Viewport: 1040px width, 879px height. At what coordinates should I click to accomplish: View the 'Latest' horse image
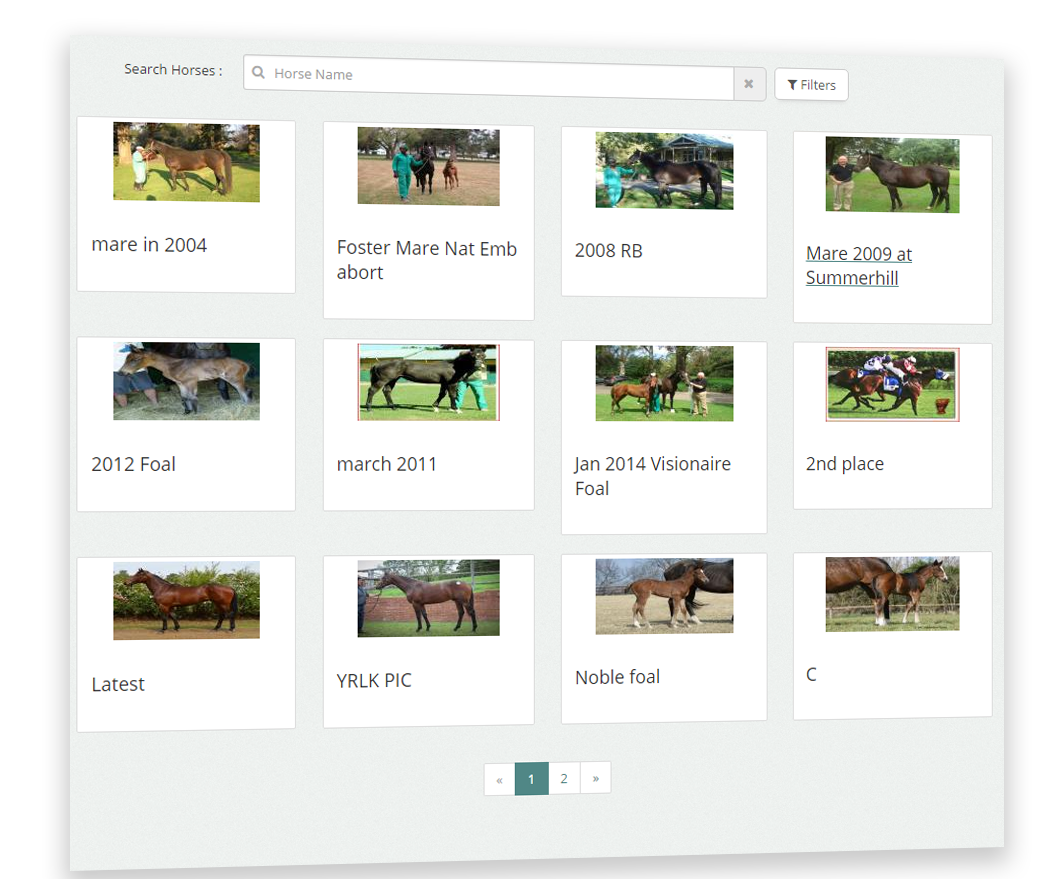186,598
